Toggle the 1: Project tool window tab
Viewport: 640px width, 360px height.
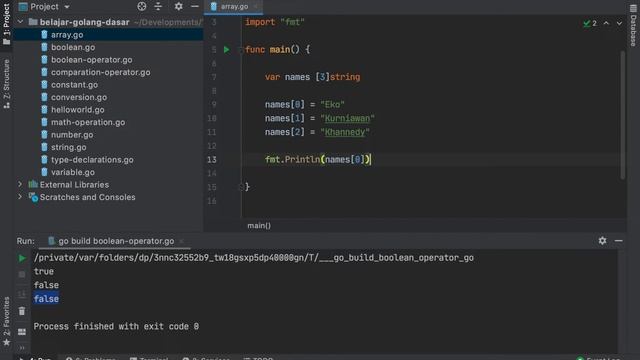click(x=6, y=24)
